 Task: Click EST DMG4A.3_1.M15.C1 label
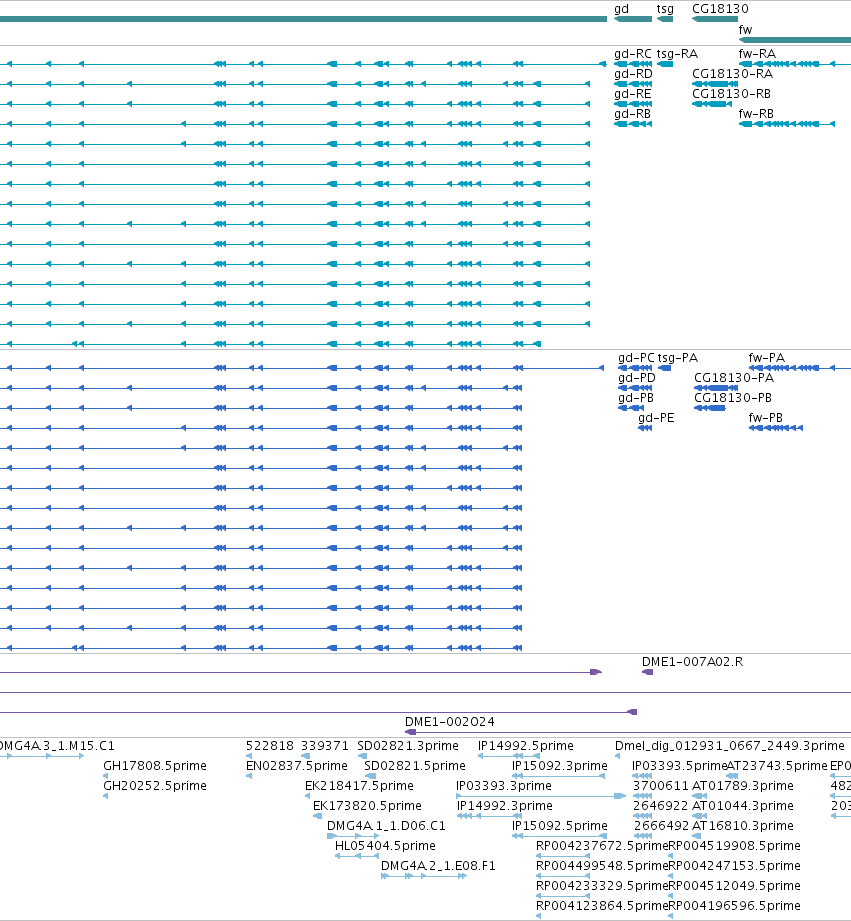[x=57, y=746]
